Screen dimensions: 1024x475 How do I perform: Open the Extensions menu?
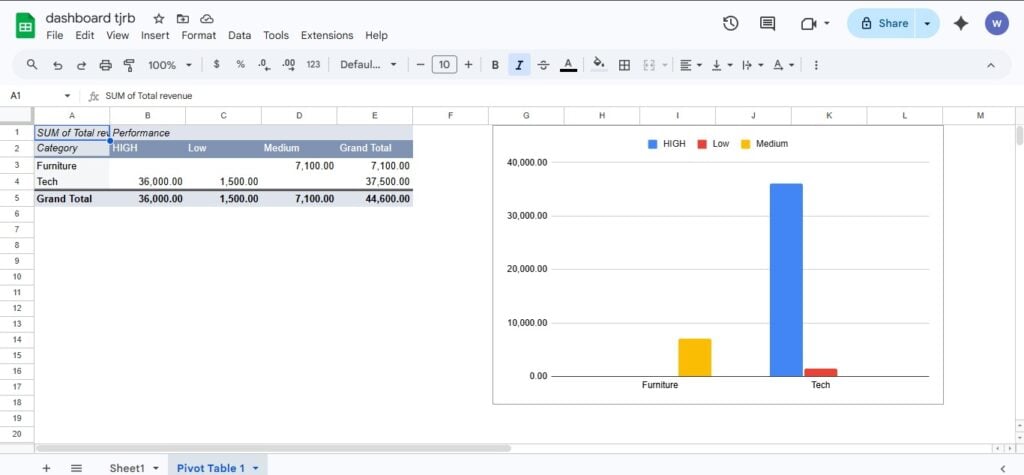coord(327,35)
